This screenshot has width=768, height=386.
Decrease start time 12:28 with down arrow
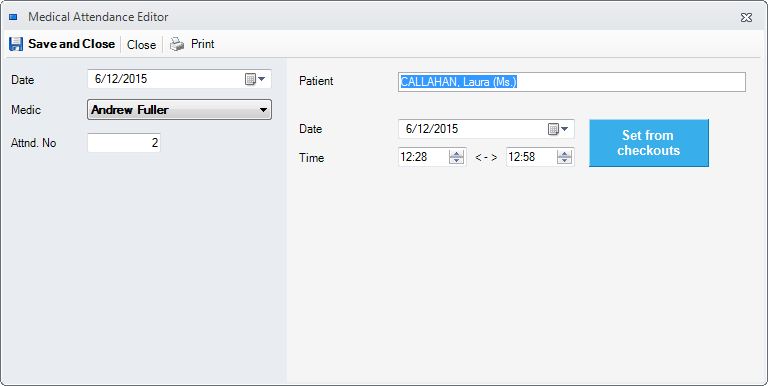point(456,161)
